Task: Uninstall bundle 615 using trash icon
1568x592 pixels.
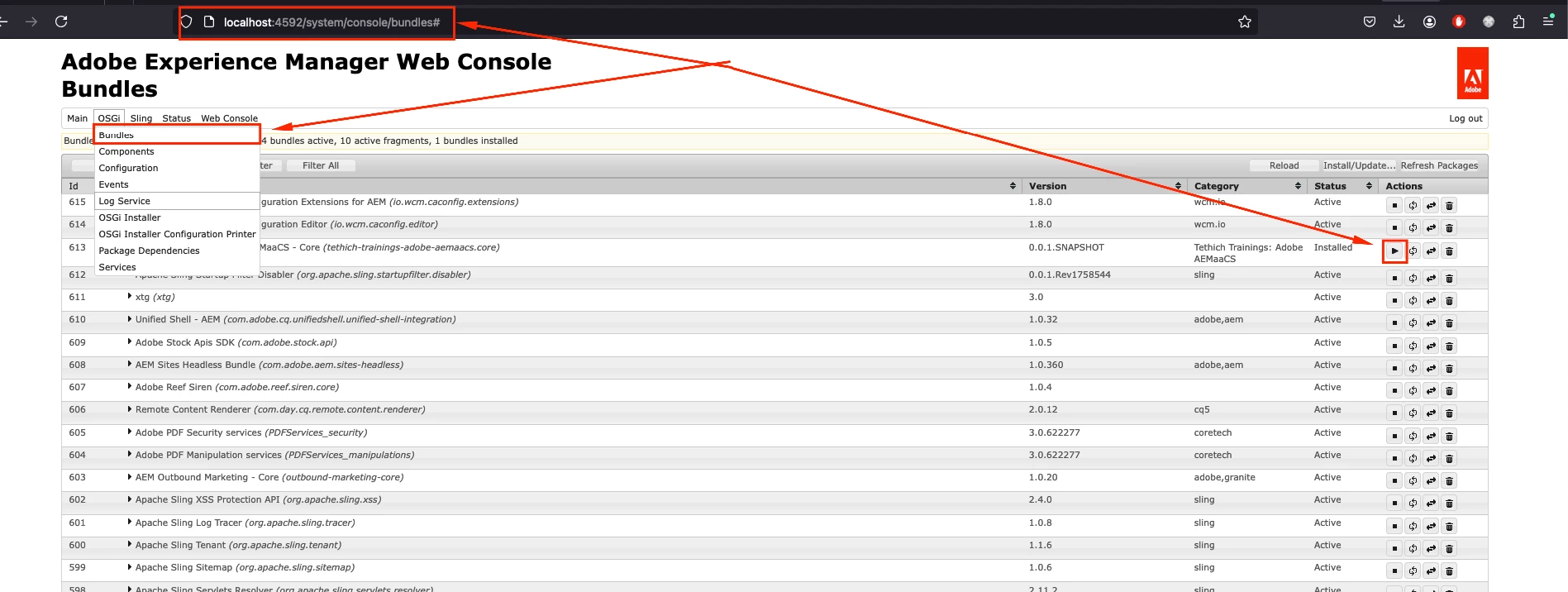Action: pos(1449,205)
